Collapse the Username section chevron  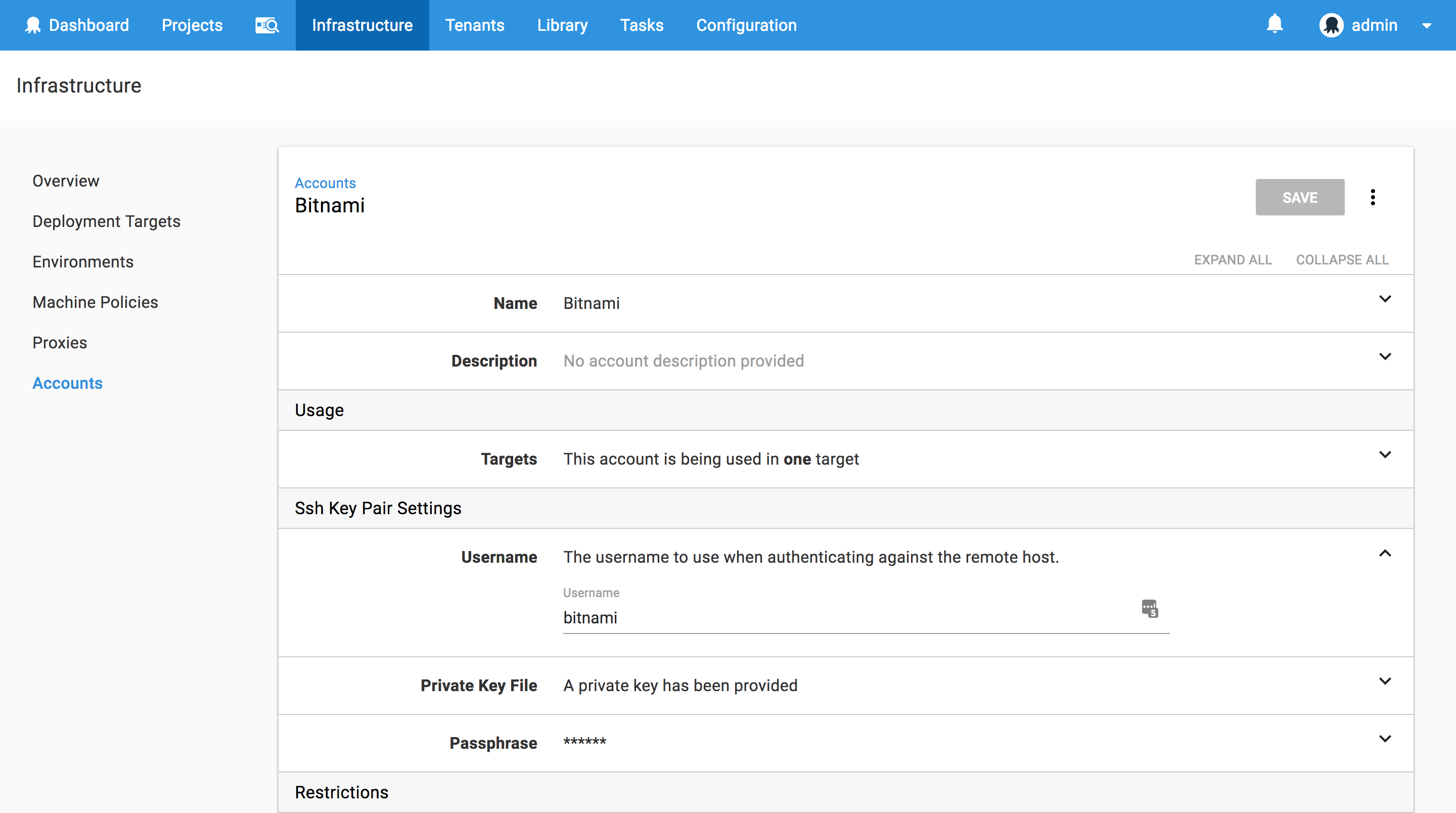1384,554
